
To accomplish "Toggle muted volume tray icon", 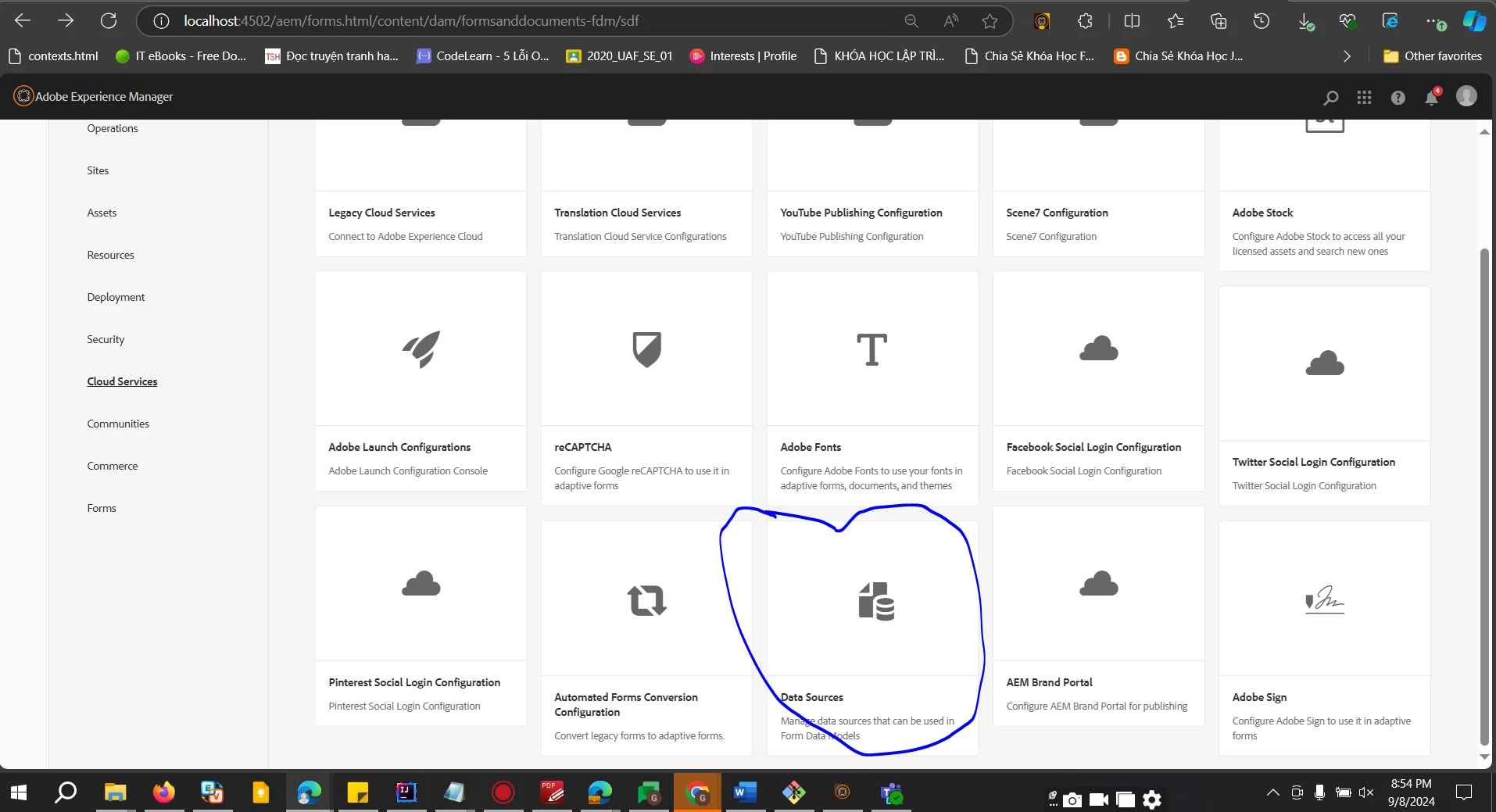I will pos(1366,792).
